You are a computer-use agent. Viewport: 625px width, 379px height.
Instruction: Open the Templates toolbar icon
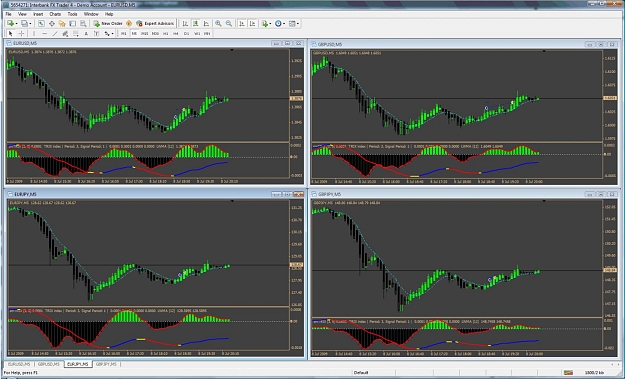coord(292,24)
